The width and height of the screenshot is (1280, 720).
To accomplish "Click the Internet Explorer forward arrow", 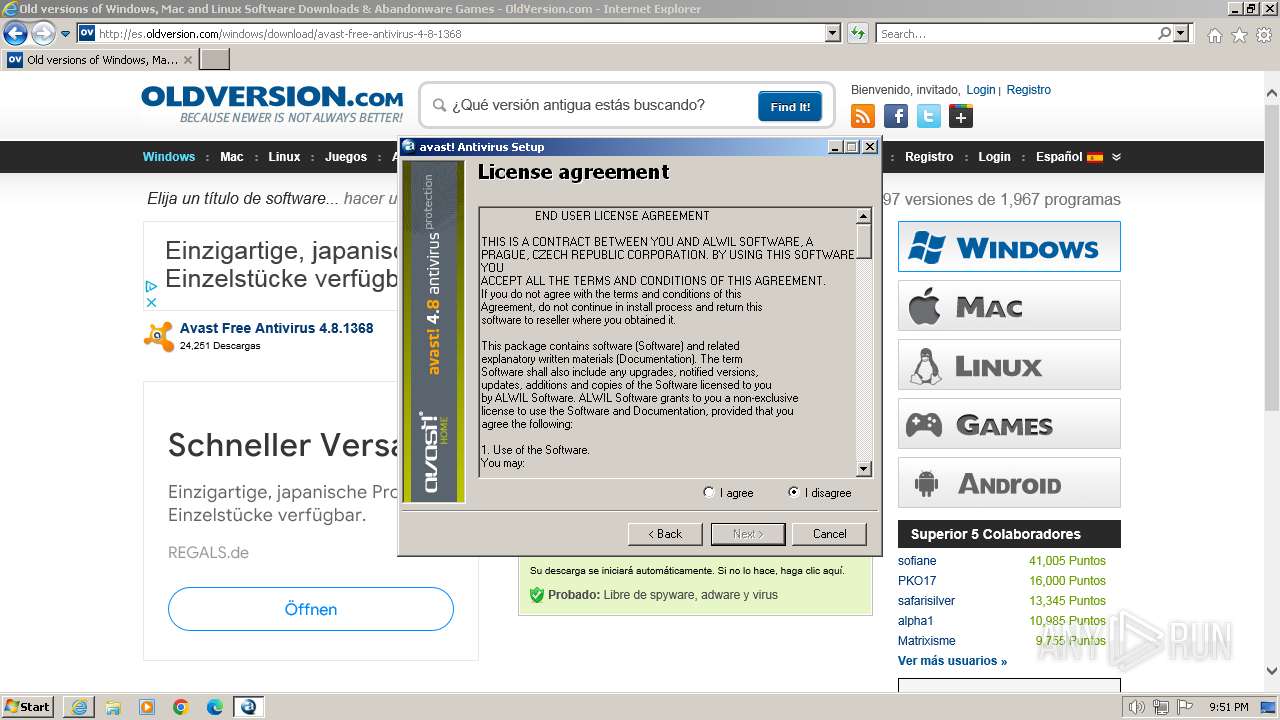I will click(43, 33).
